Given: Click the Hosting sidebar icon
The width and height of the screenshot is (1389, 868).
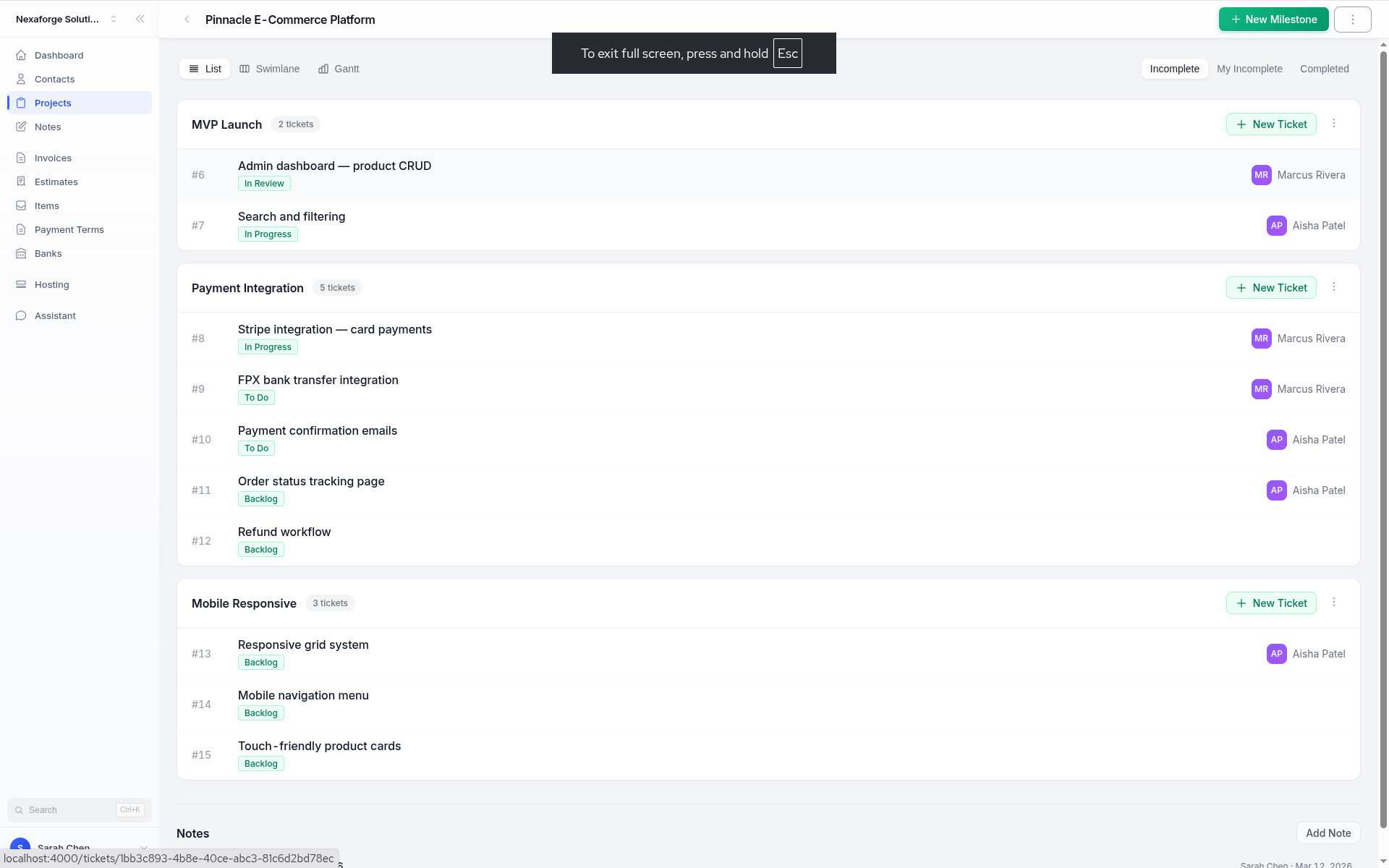Looking at the screenshot, I should [22, 284].
